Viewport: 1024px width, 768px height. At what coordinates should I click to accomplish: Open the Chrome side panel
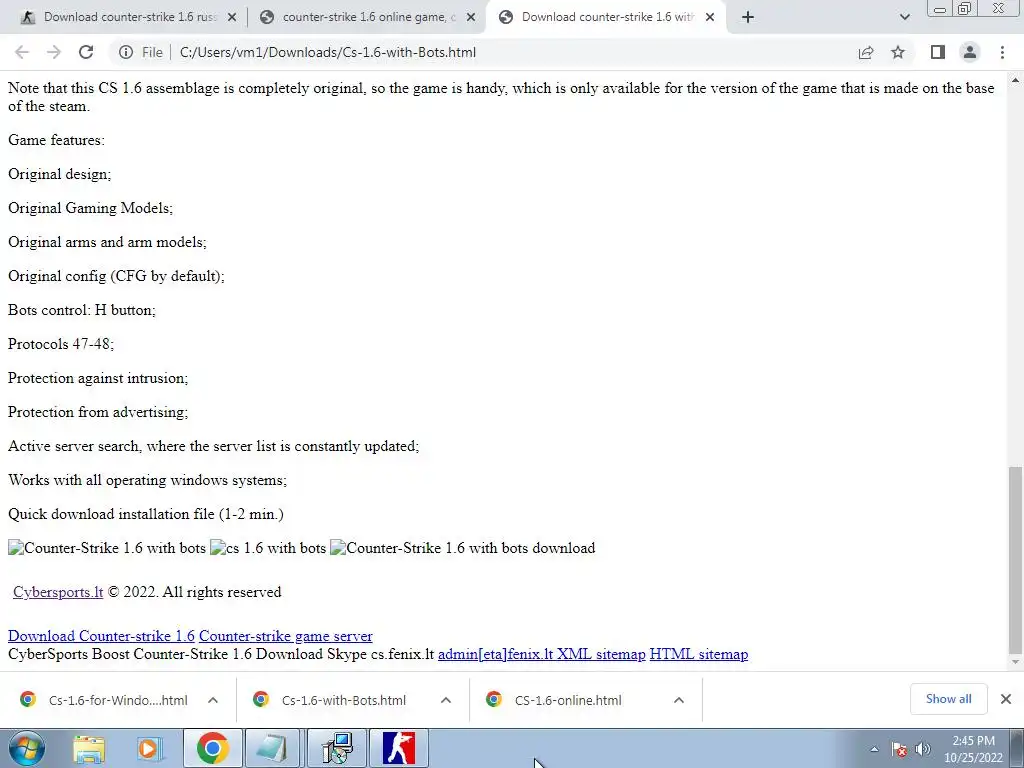click(938, 52)
